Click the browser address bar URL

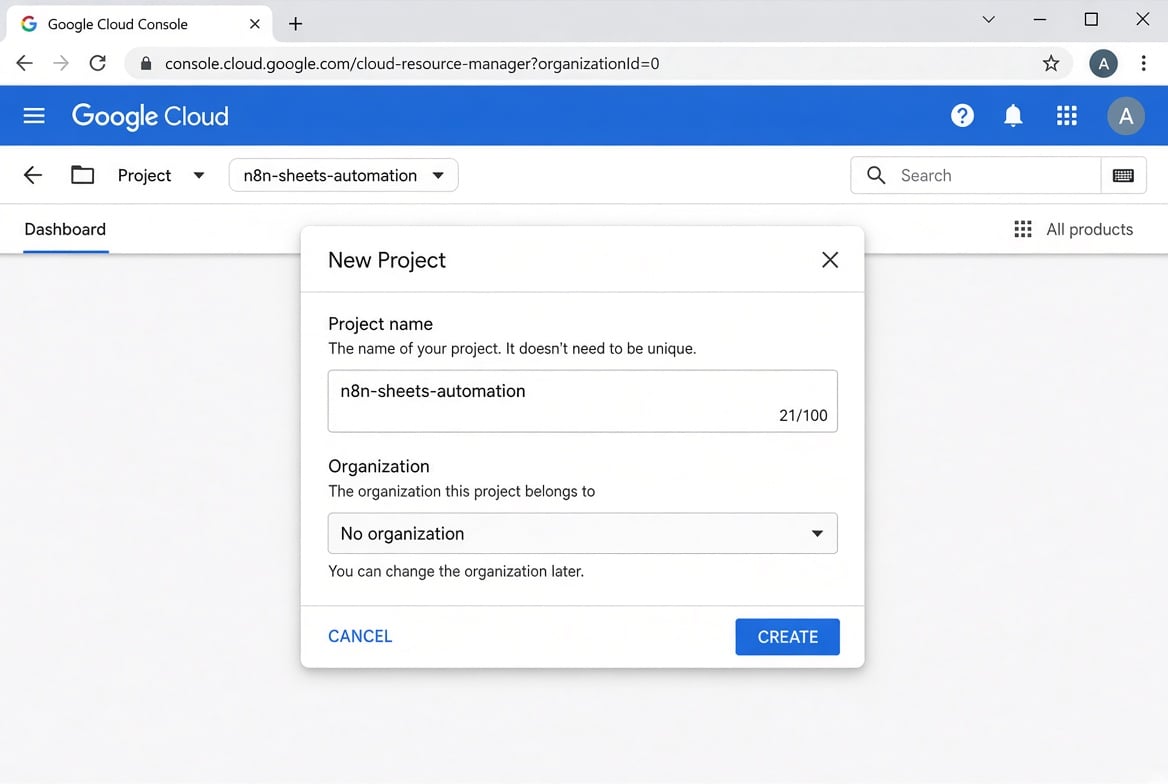click(412, 63)
